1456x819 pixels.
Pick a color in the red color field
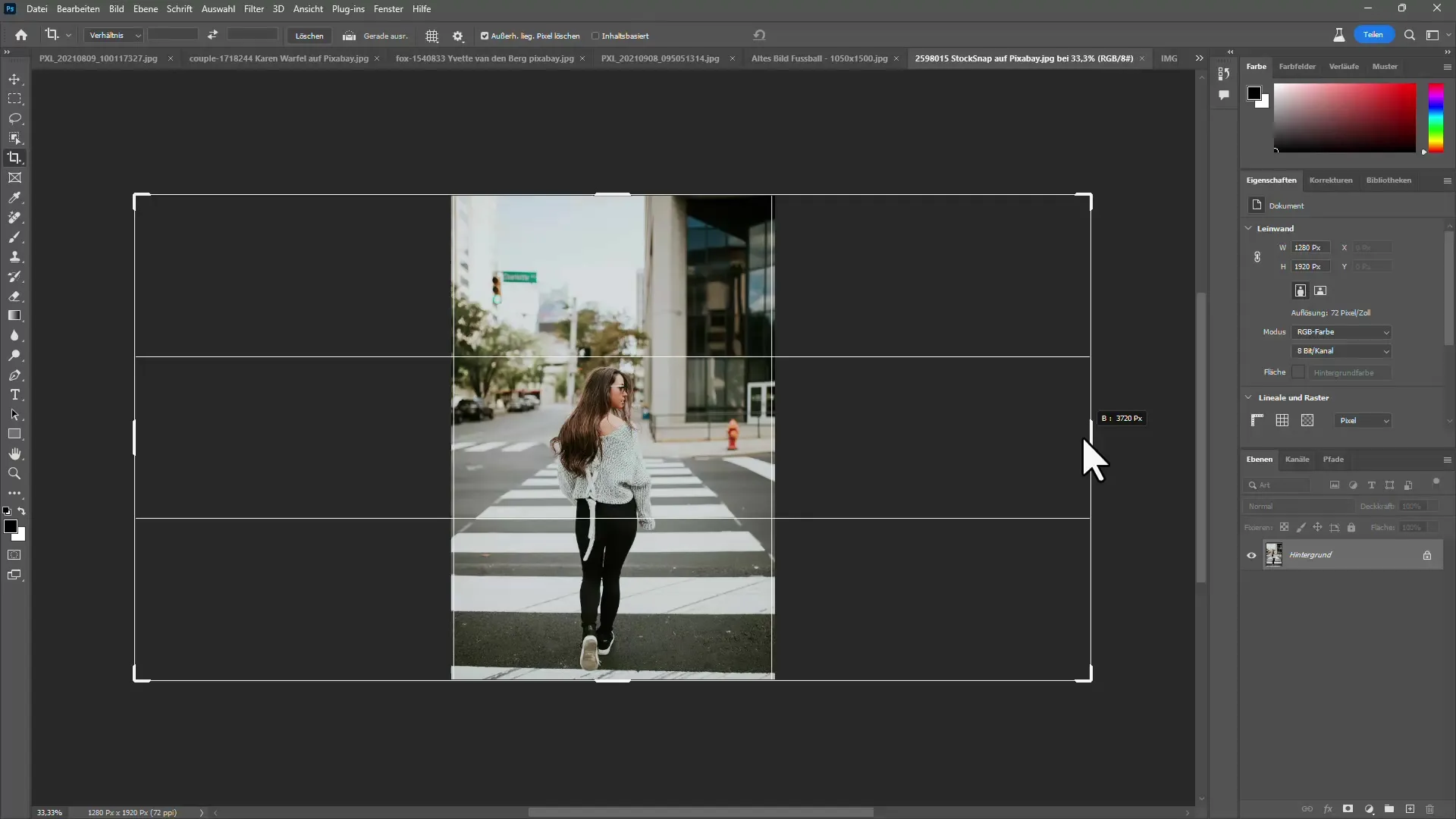pyautogui.click(x=1345, y=118)
